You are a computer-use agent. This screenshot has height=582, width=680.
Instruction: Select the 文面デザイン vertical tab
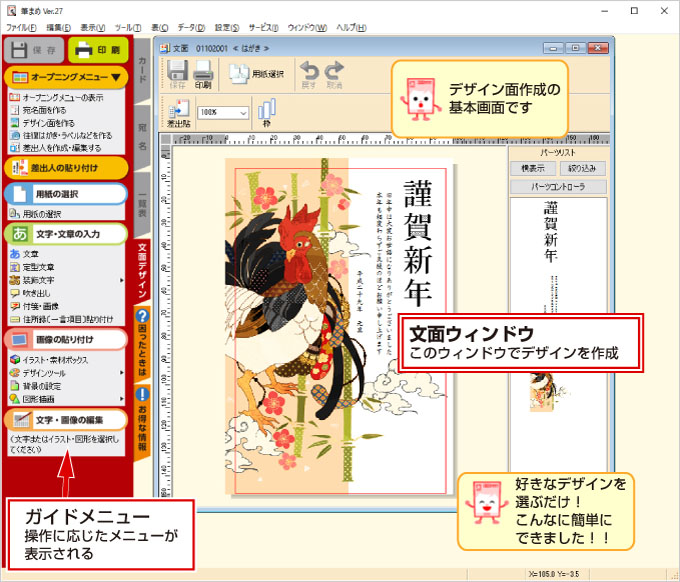tap(142, 271)
